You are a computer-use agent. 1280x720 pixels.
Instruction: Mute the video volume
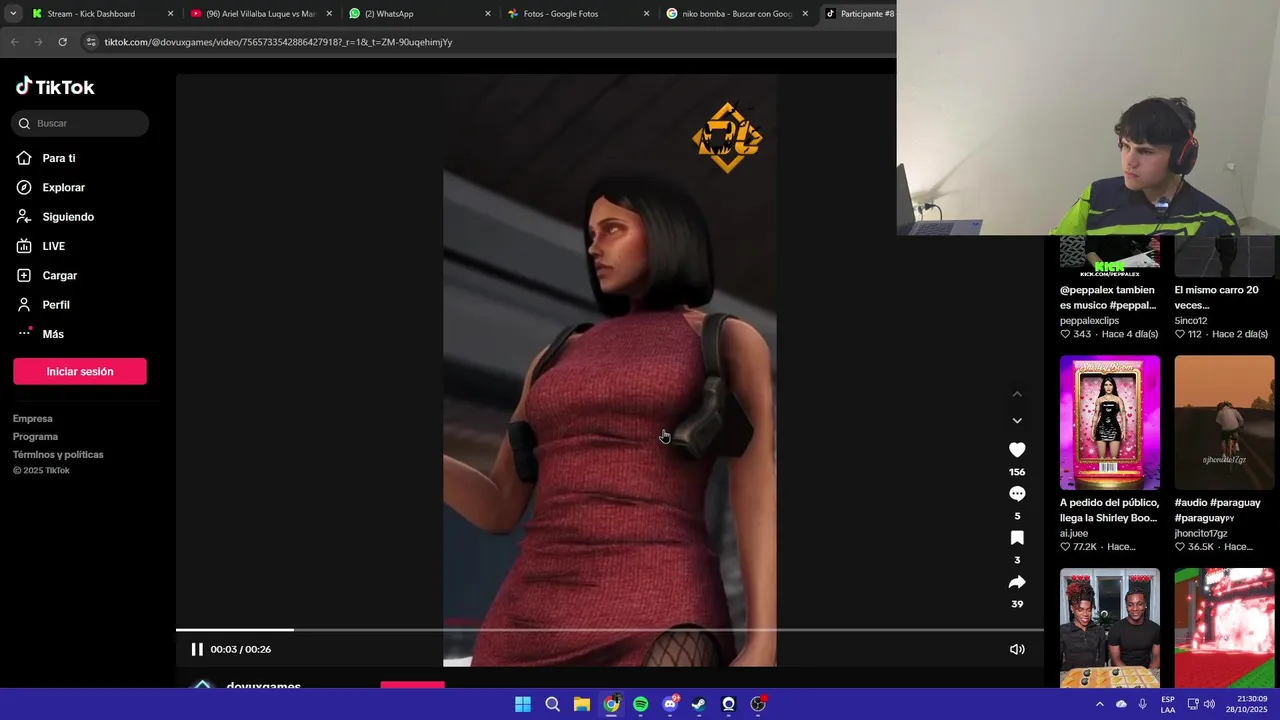tap(1017, 649)
